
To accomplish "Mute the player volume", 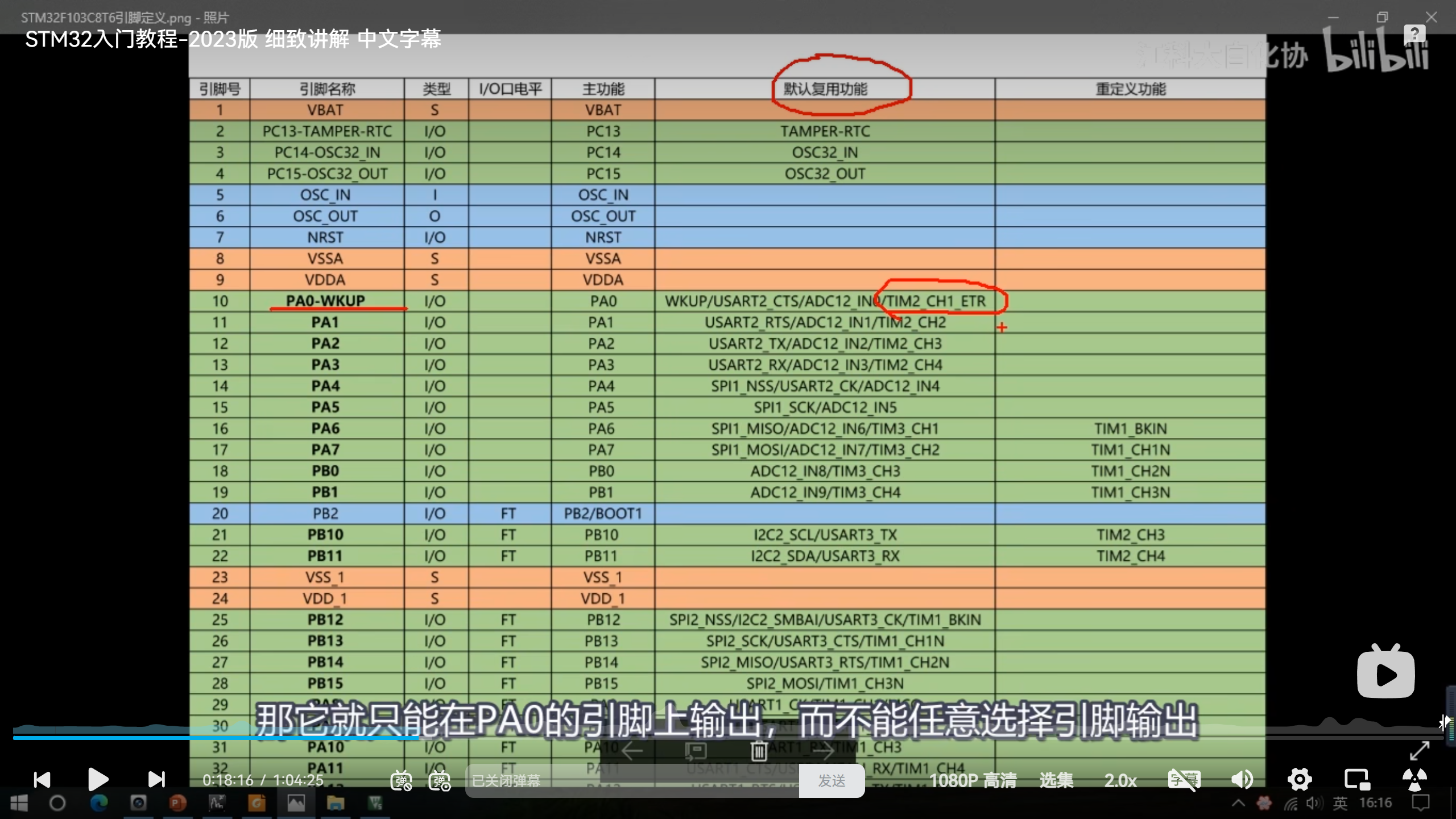I will coord(1242,779).
